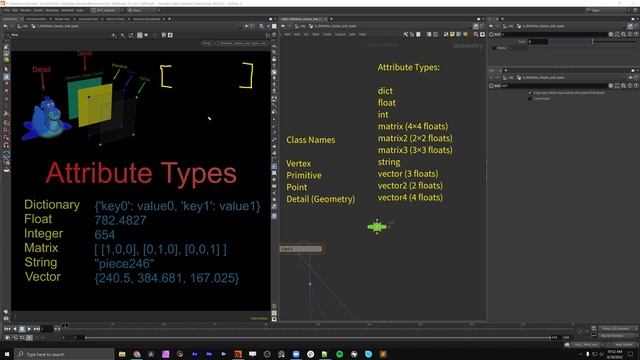This screenshot has width=640, height=360.
Task: Click search icon in upper parameter pane
Action: coord(624,35)
